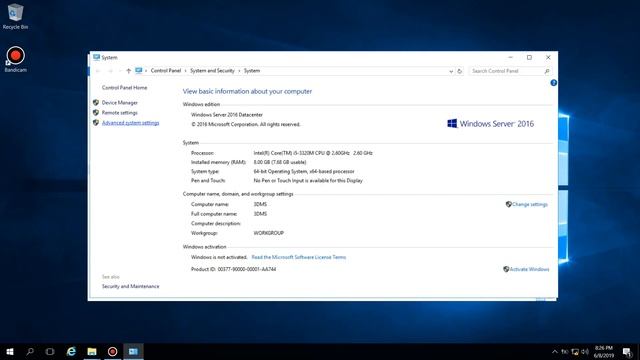
Task: Click the Back navigation arrow
Action: coord(98,71)
